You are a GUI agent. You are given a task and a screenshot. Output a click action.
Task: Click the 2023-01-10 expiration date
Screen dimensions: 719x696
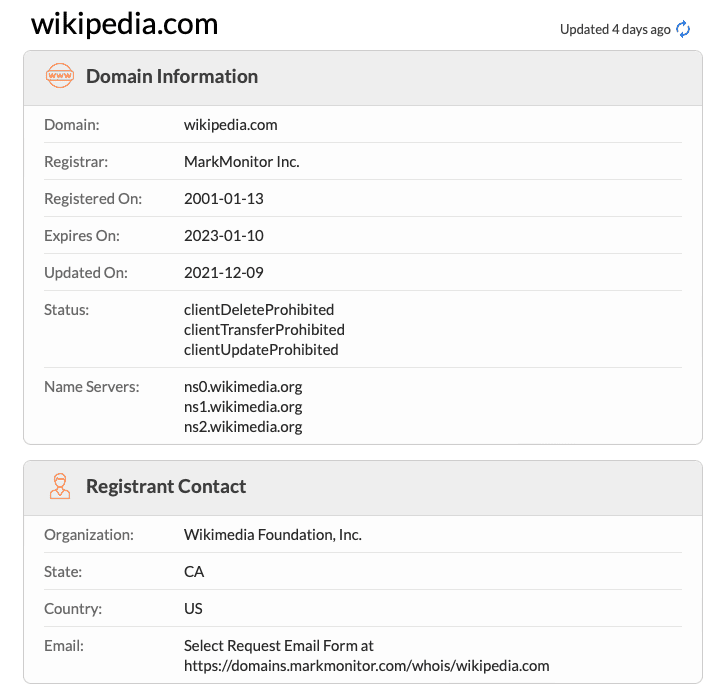[224, 236]
